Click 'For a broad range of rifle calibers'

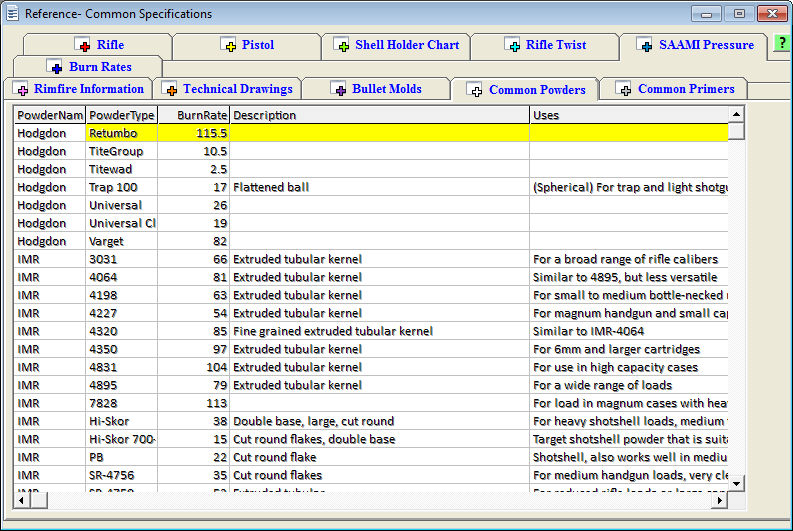[629, 259]
